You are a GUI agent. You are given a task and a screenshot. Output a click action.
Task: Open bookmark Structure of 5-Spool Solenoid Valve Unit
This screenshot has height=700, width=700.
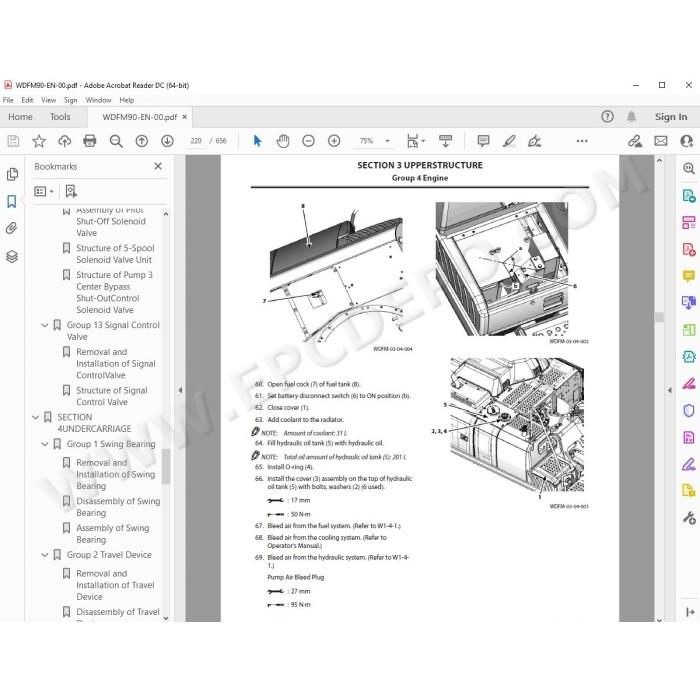(x=115, y=254)
